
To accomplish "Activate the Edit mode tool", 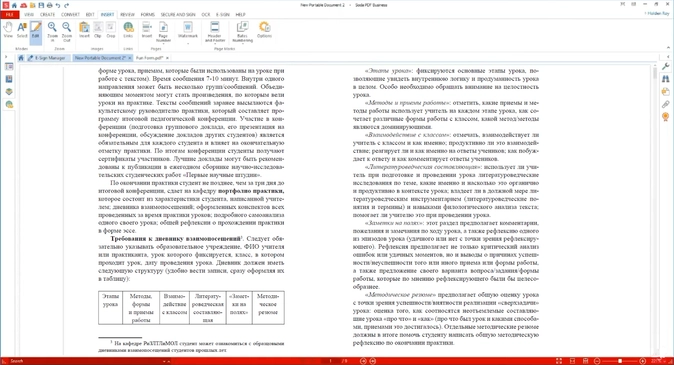I will [36, 30].
